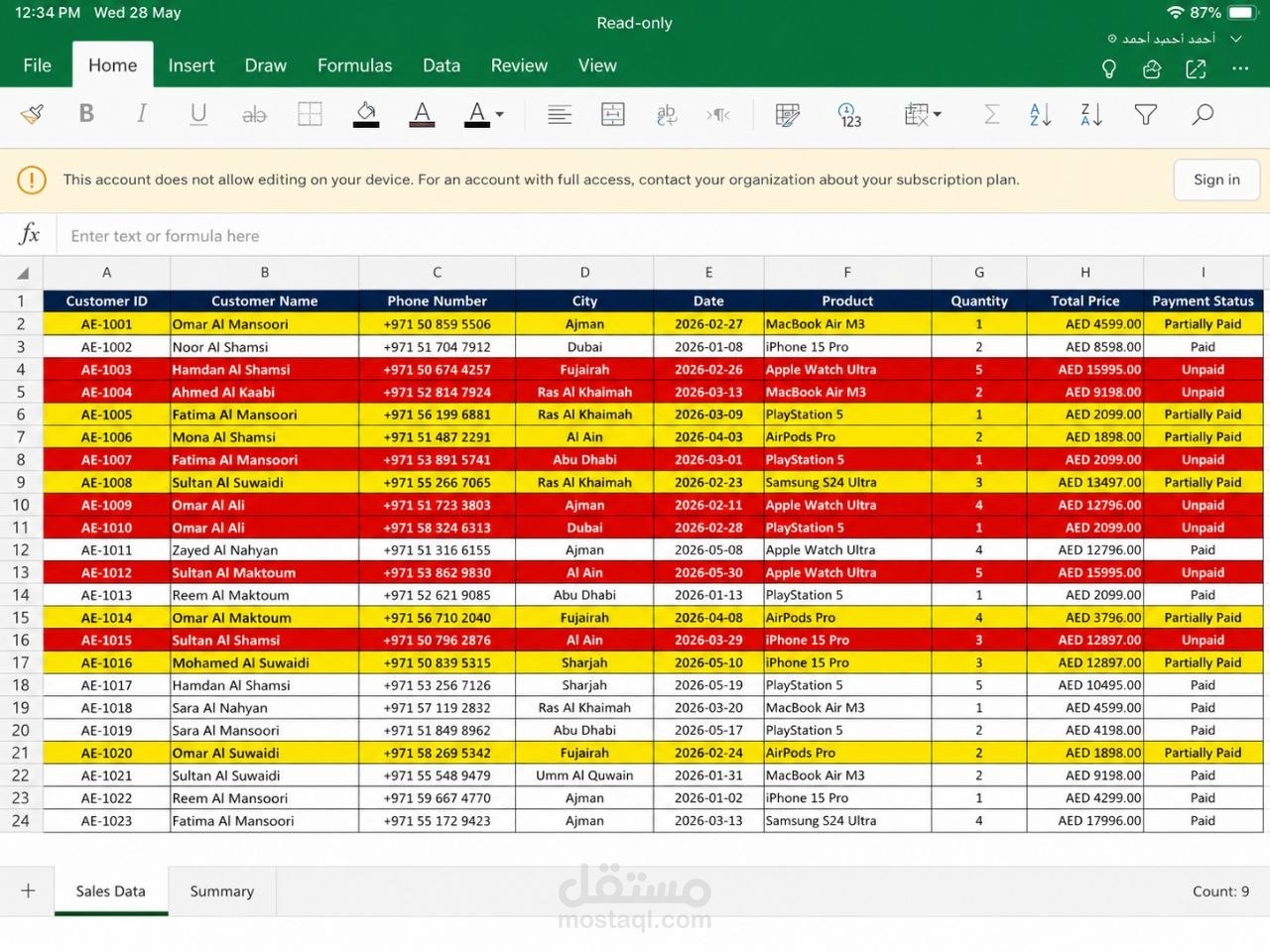Open the cell Borders tool

pyautogui.click(x=310, y=115)
